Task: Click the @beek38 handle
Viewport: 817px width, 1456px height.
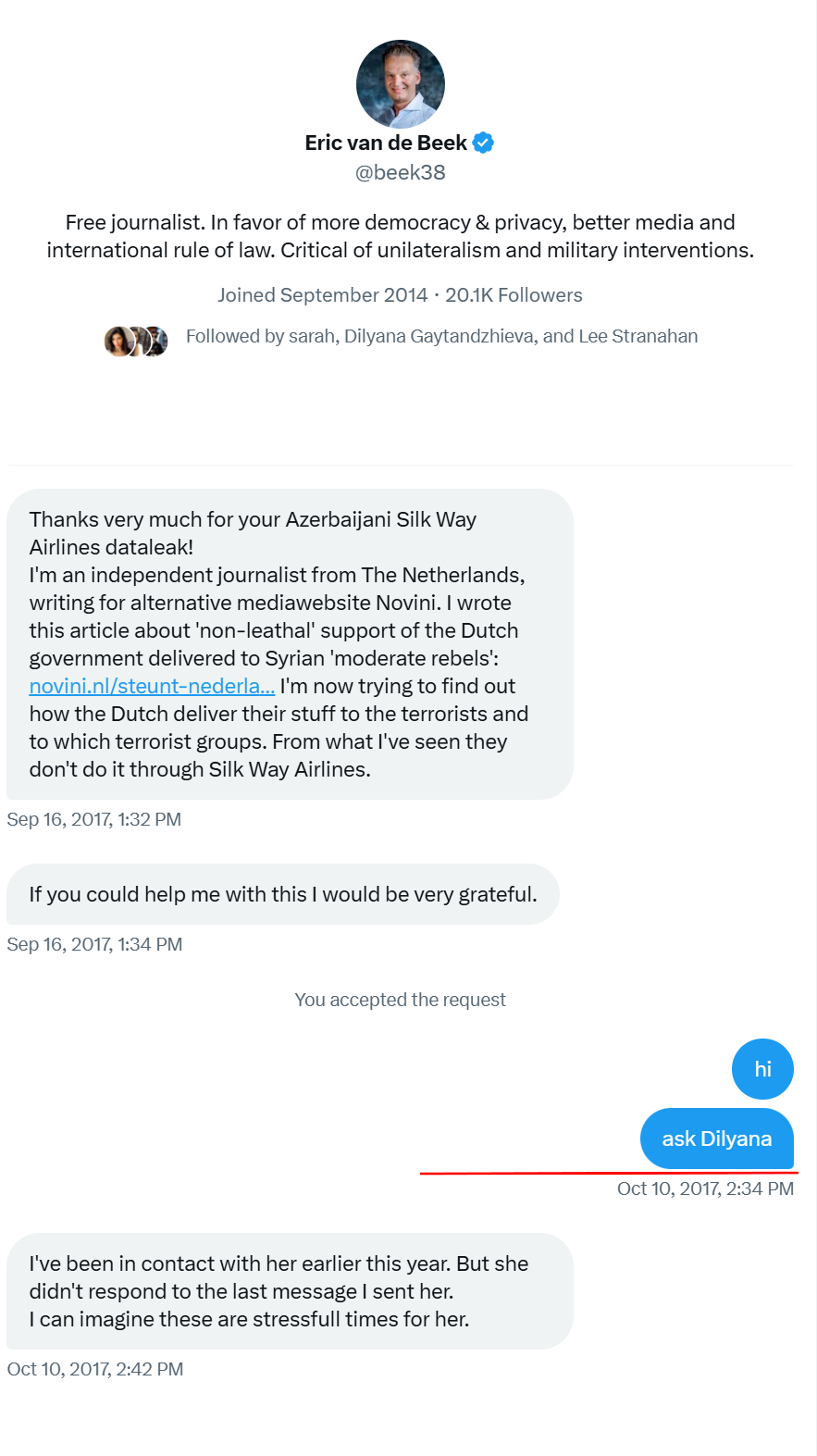Action: 401,172
